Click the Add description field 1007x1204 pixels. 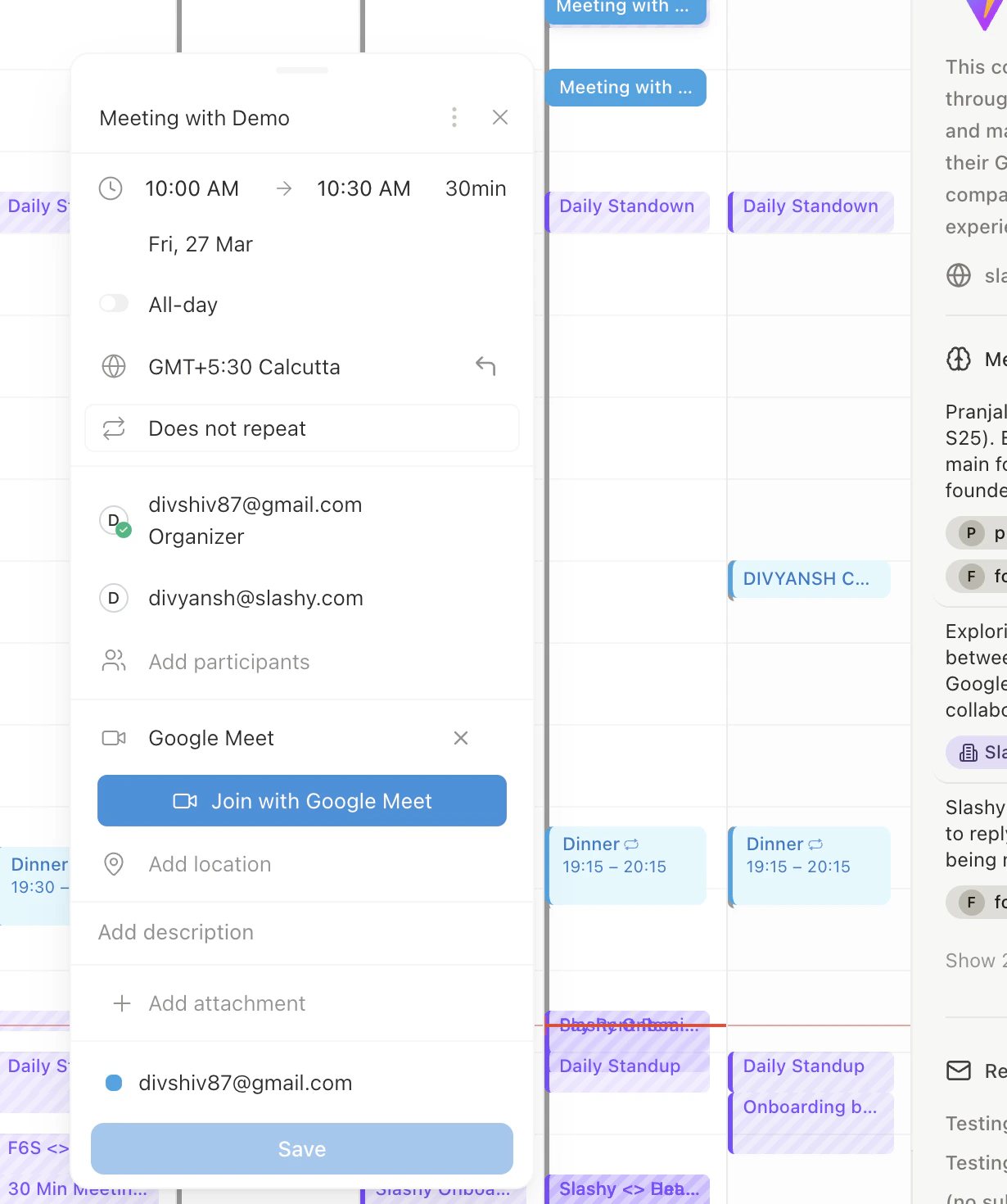(176, 932)
